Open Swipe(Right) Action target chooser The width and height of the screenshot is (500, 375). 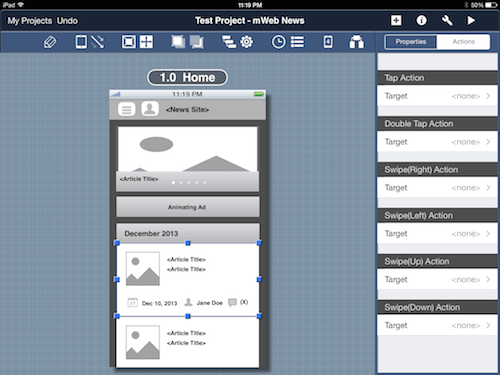[437, 188]
